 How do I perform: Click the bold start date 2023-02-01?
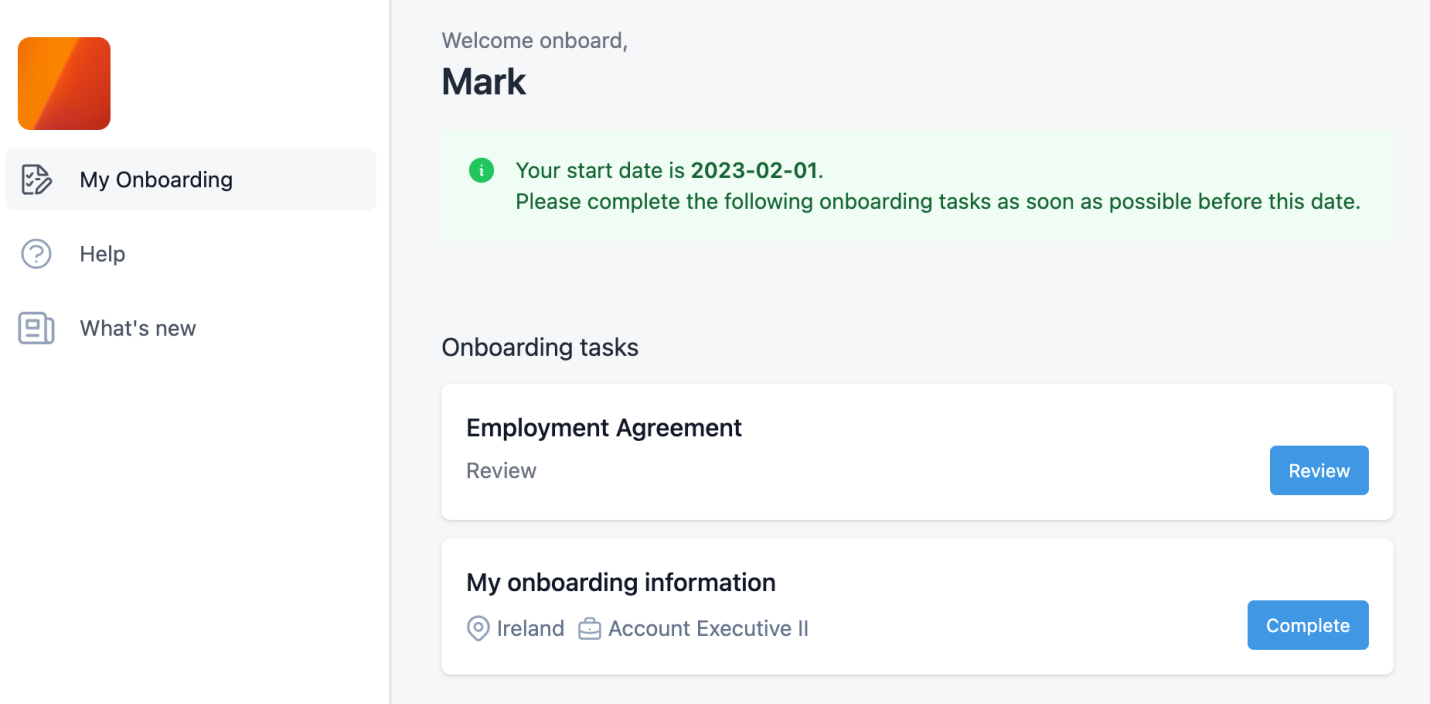(x=754, y=170)
